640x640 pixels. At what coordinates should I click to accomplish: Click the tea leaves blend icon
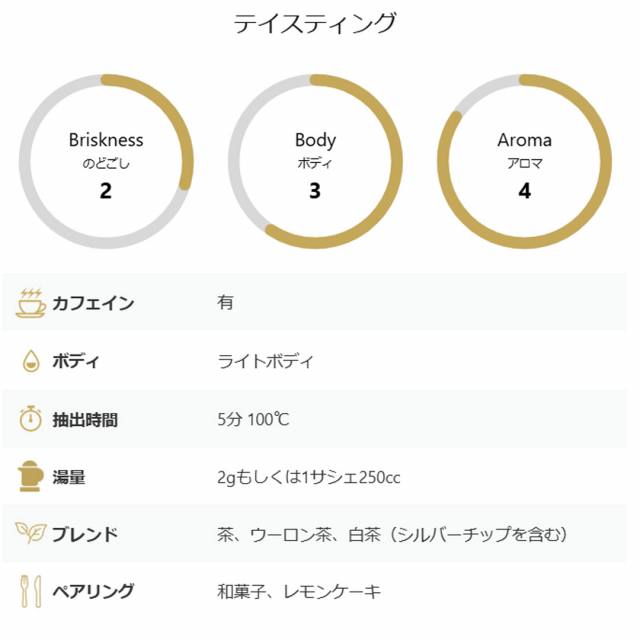point(31,533)
